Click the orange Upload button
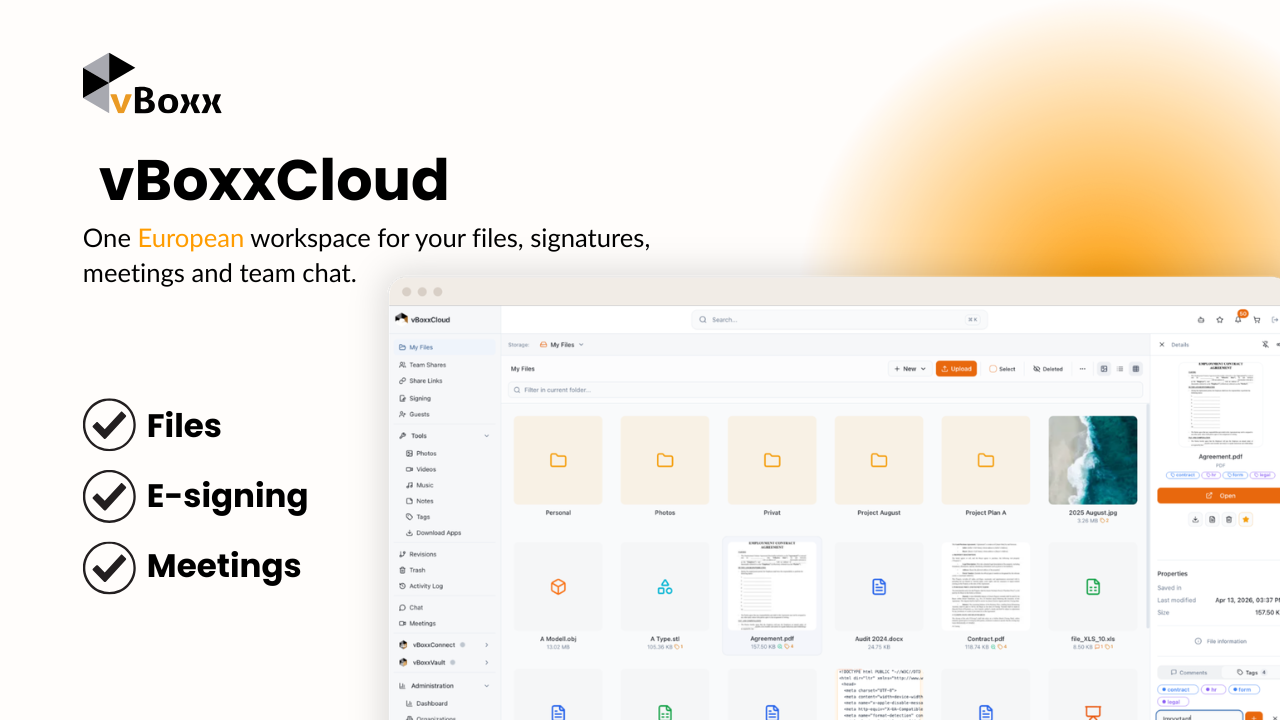The width and height of the screenshot is (1280, 720). click(956, 369)
